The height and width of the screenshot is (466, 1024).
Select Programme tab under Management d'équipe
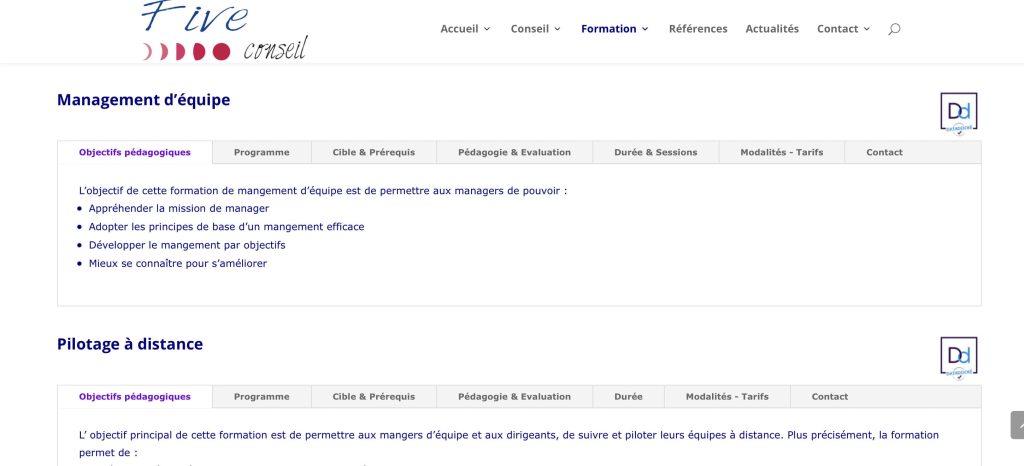261,152
